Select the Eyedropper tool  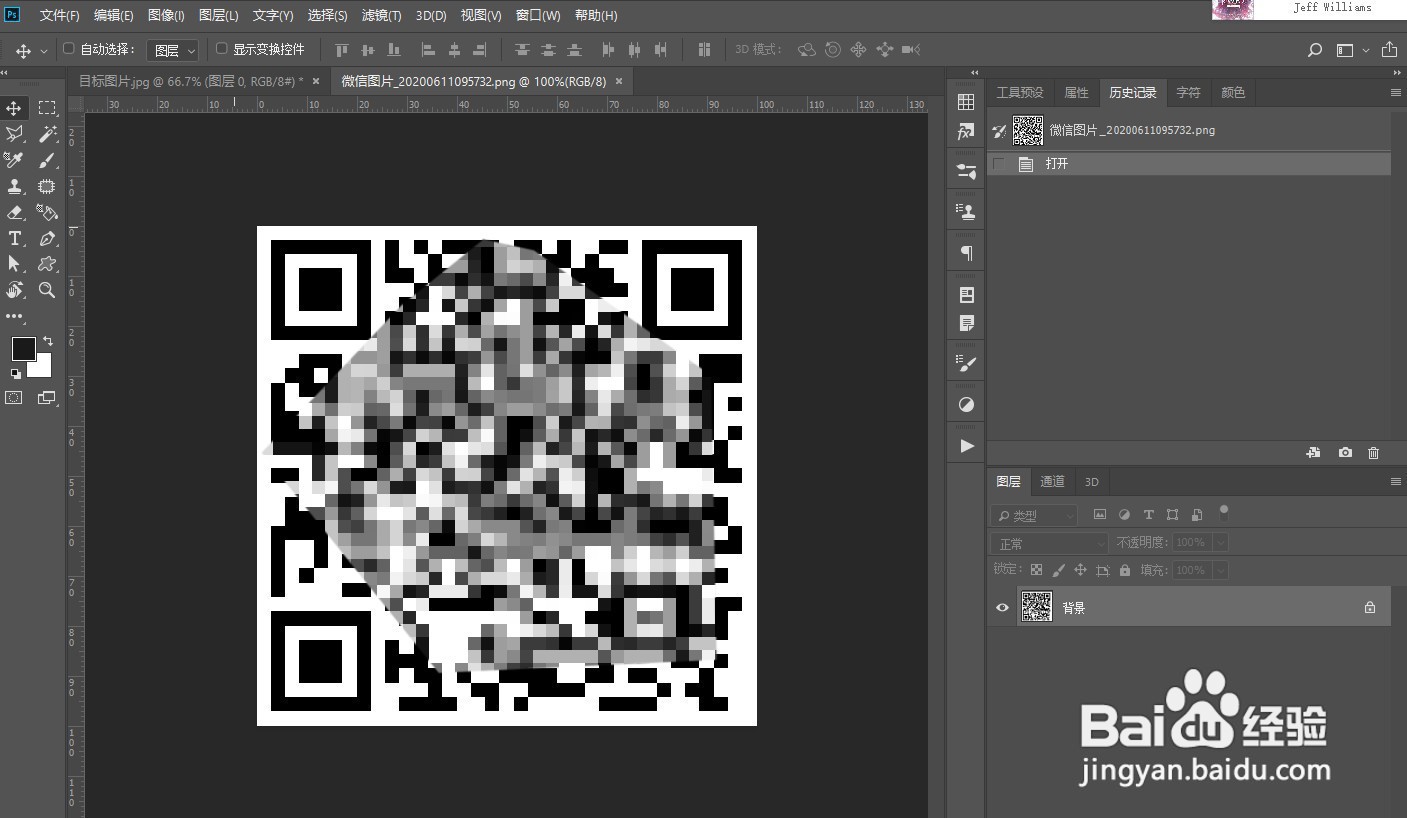[x=14, y=160]
